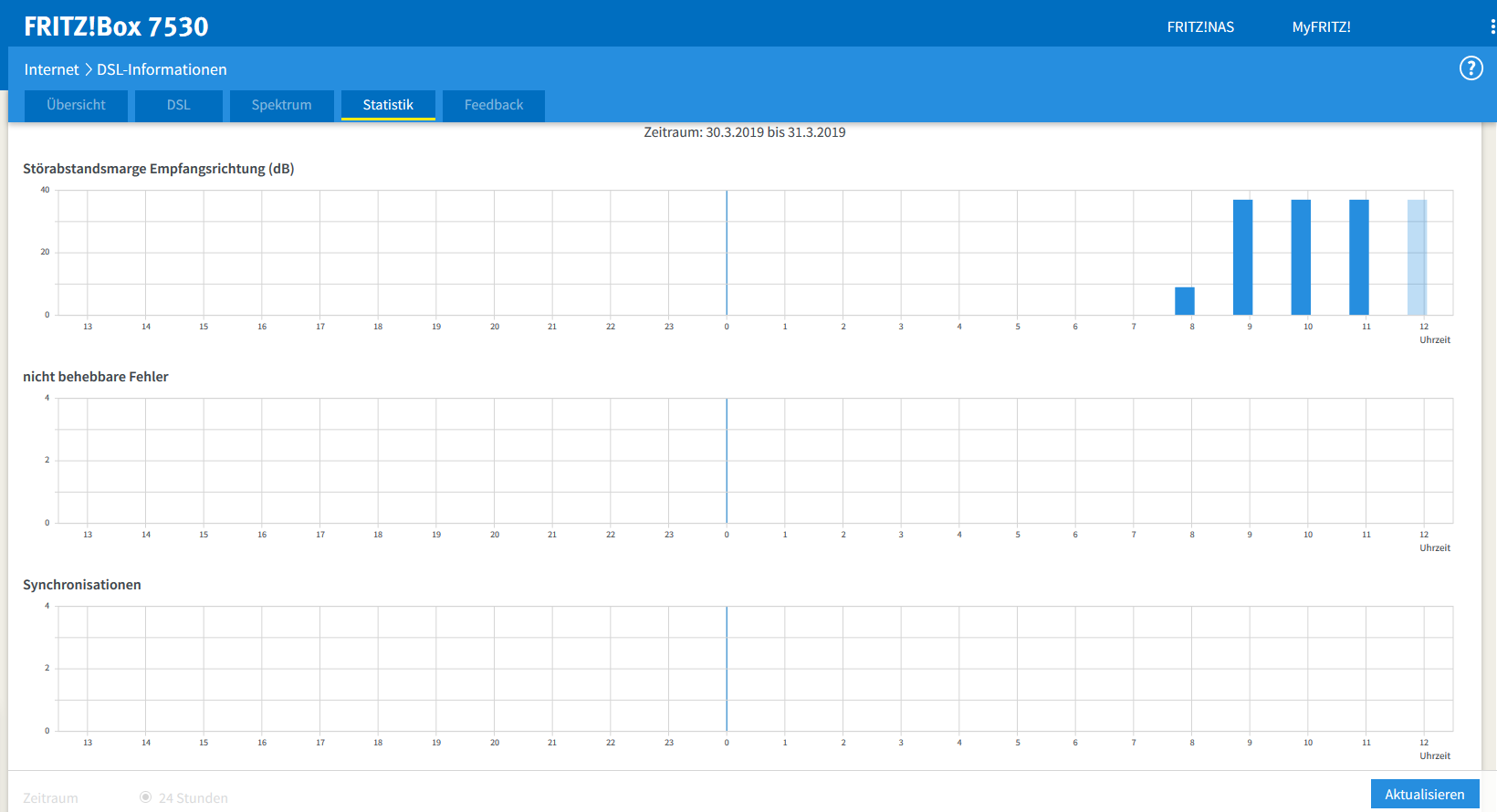Go to Internet breadcrumb
1497x812 pixels.
(x=51, y=69)
